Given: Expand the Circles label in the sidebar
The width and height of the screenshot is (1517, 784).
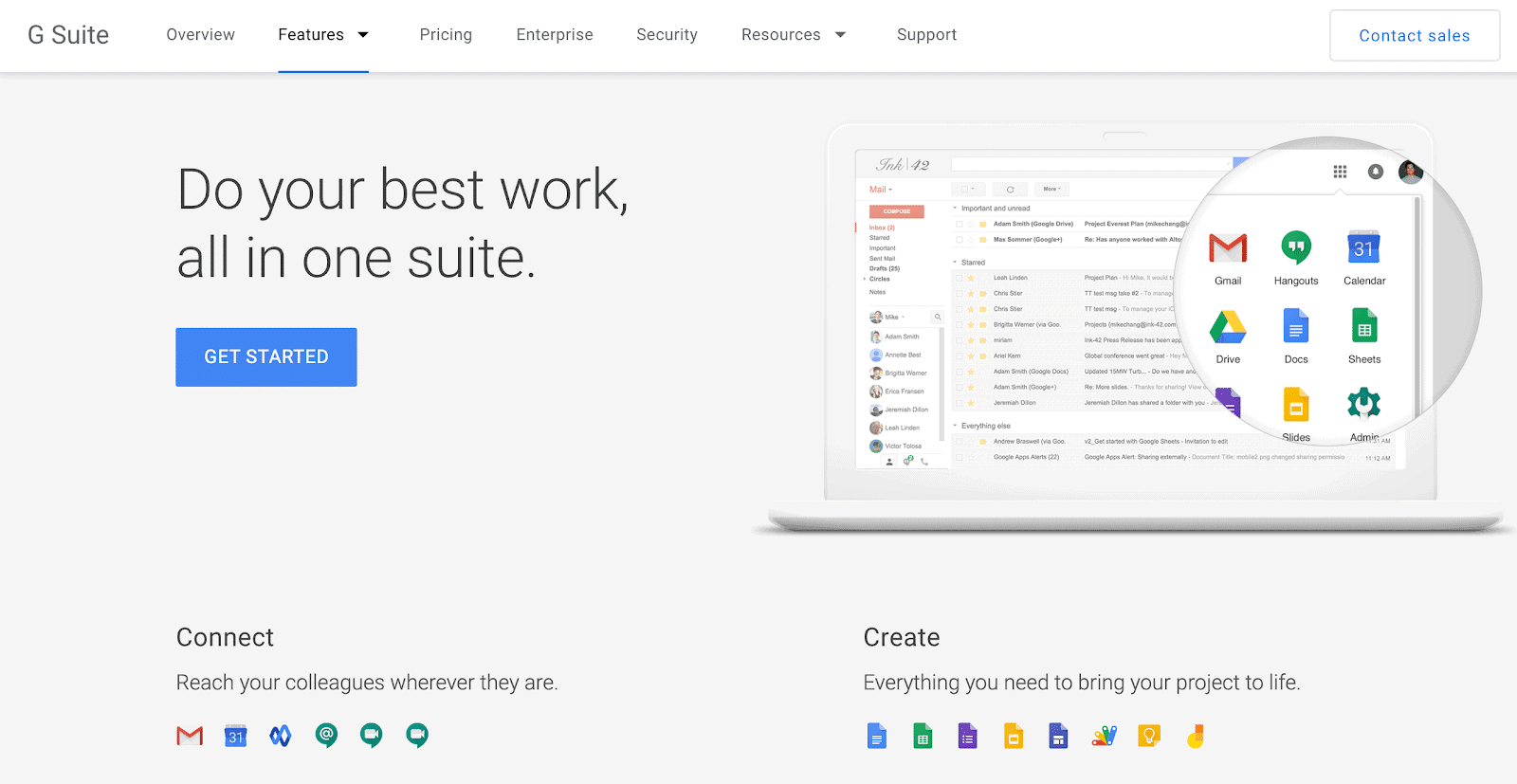Looking at the screenshot, I should (865, 280).
